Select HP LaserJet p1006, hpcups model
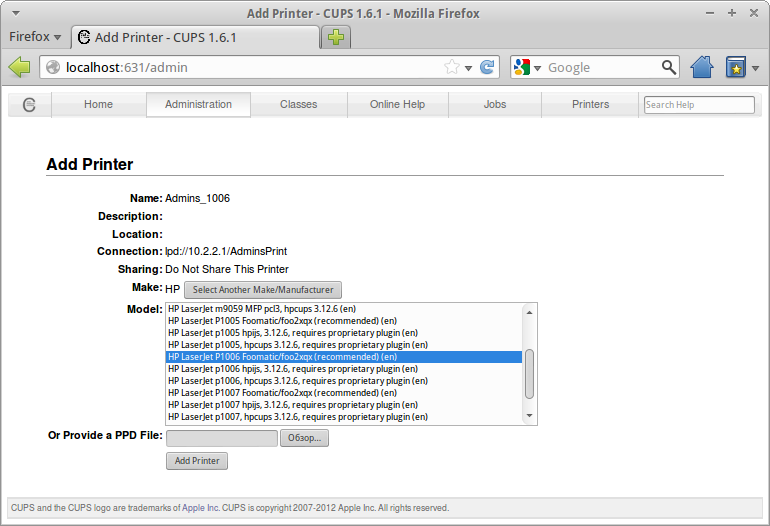Viewport: 770px width, 526px height. pyautogui.click(x=344, y=381)
